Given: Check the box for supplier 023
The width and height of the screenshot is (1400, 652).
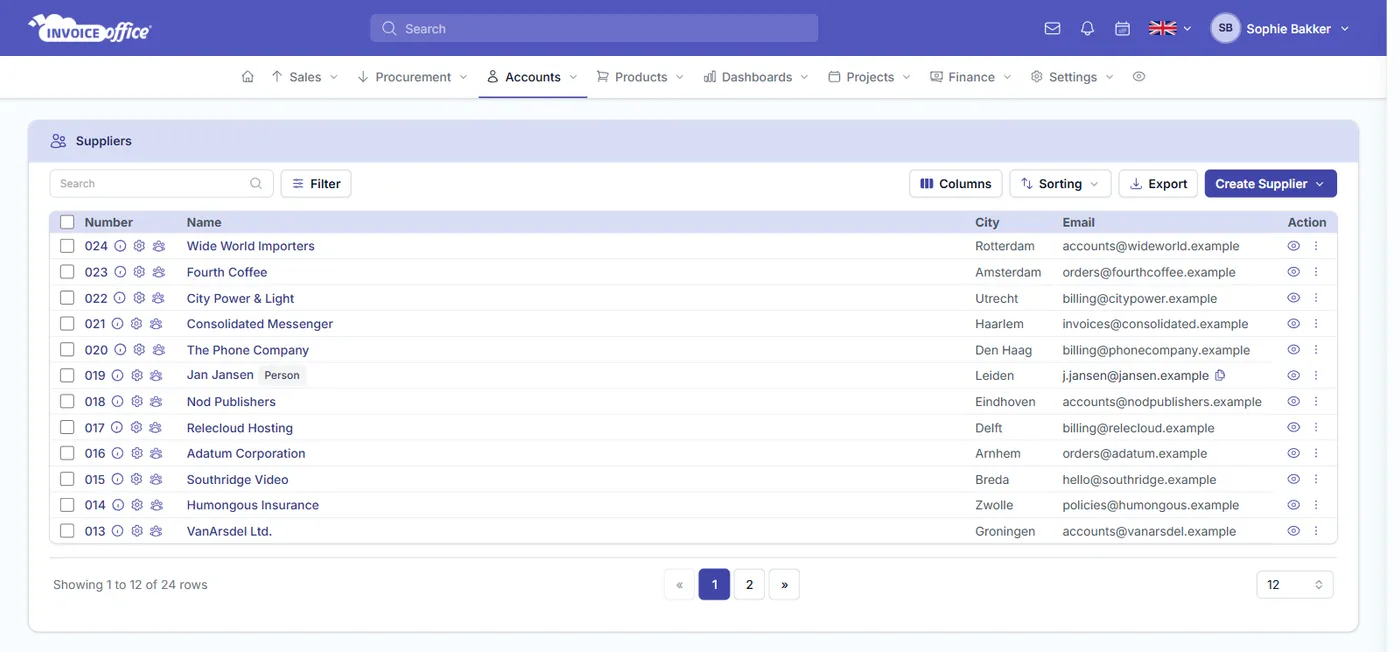Looking at the screenshot, I should pyautogui.click(x=67, y=272).
